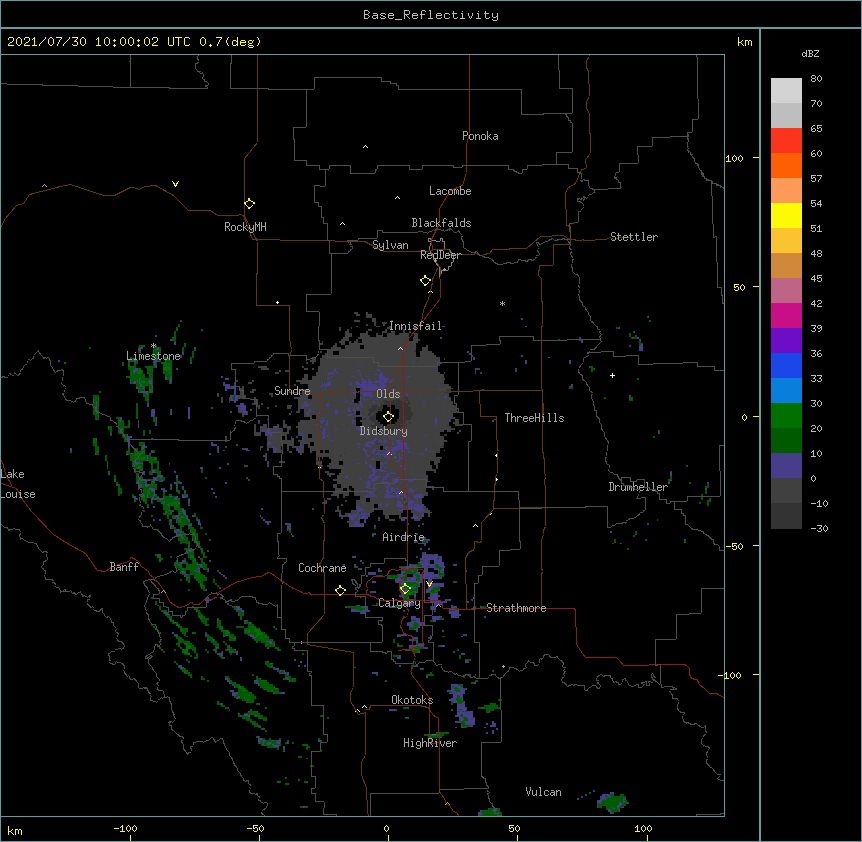Click the royal blue 33-36 dBZ swatch
Viewport: 862px width, 842px height.
coord(786,365)
